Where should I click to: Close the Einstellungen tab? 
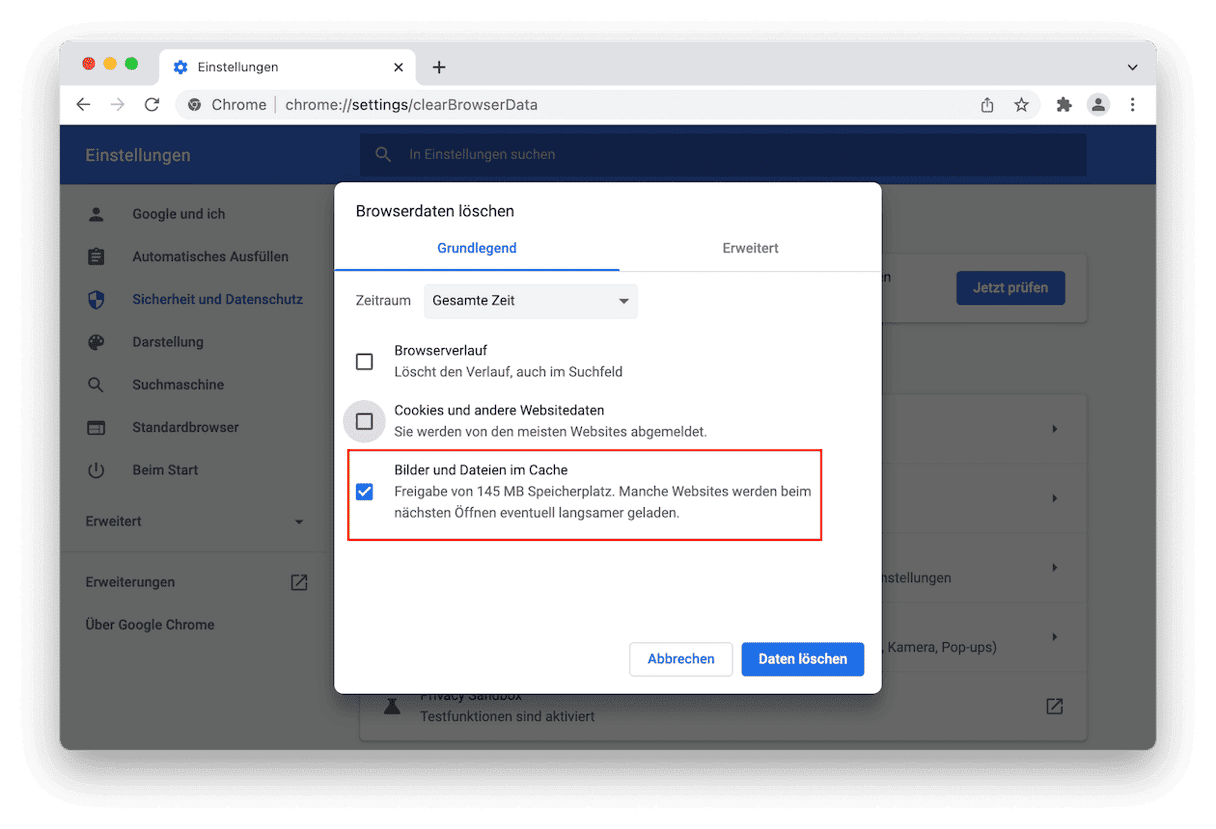(398, 67)
